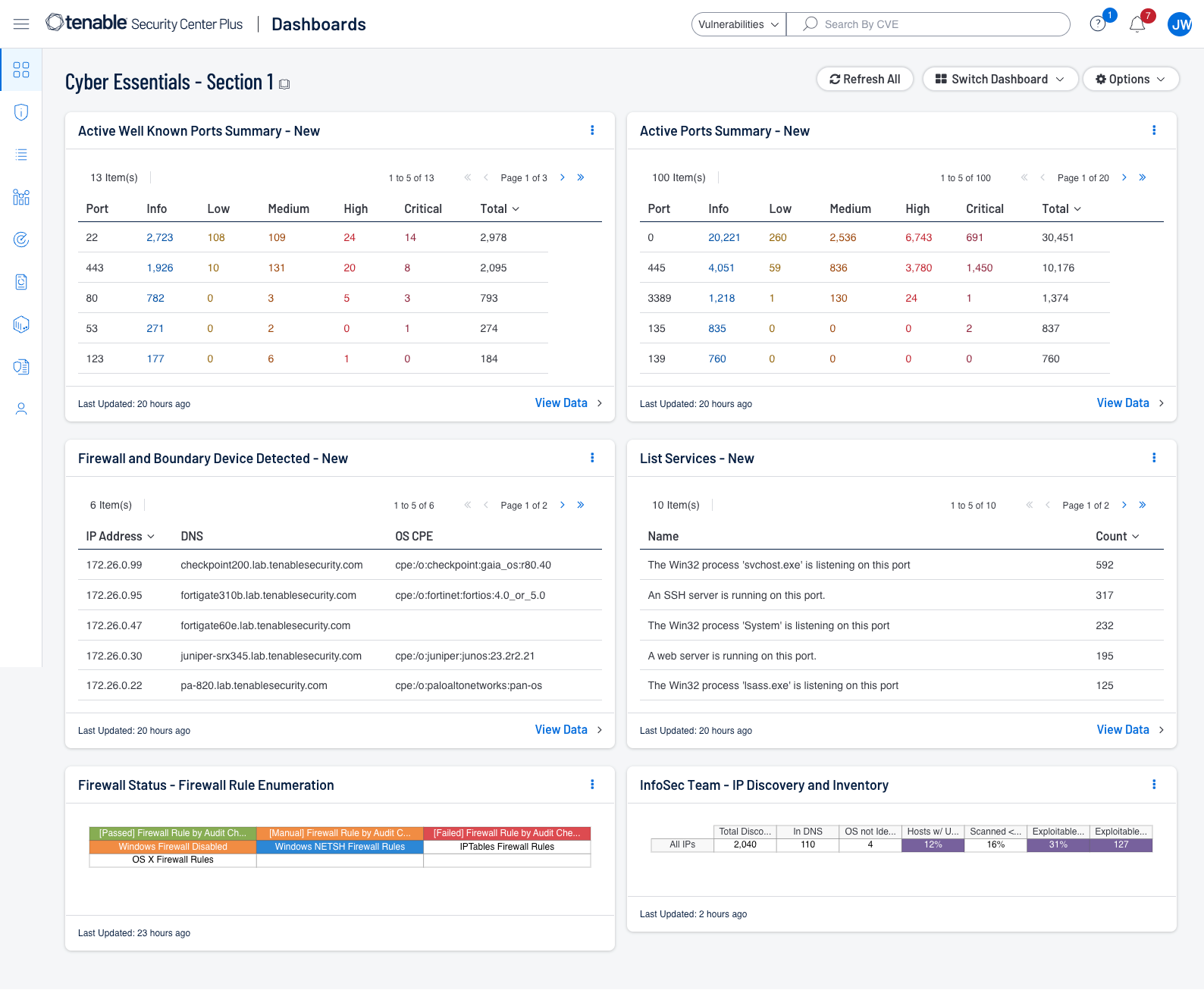Open the help question mark icon
This screenshot has height=990, width=1204.
[1097, 24]
